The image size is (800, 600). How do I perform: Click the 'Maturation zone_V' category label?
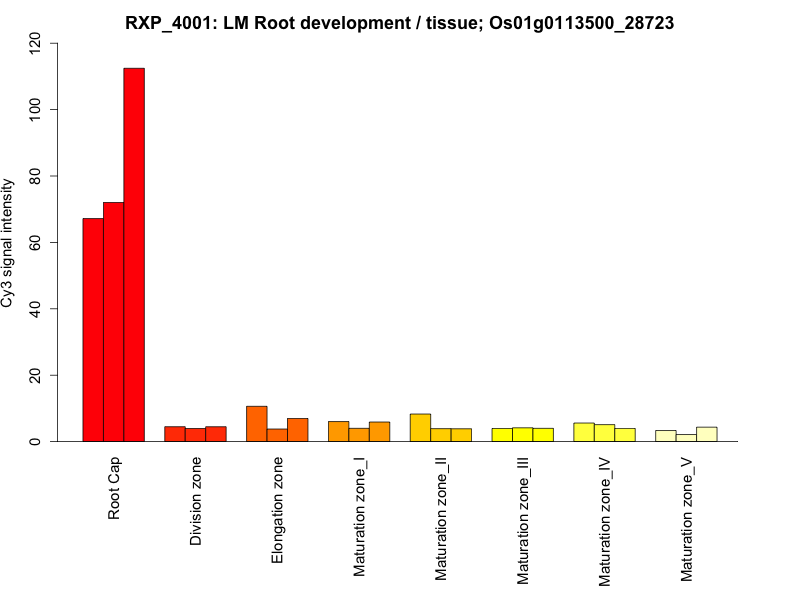pos(689,518)
